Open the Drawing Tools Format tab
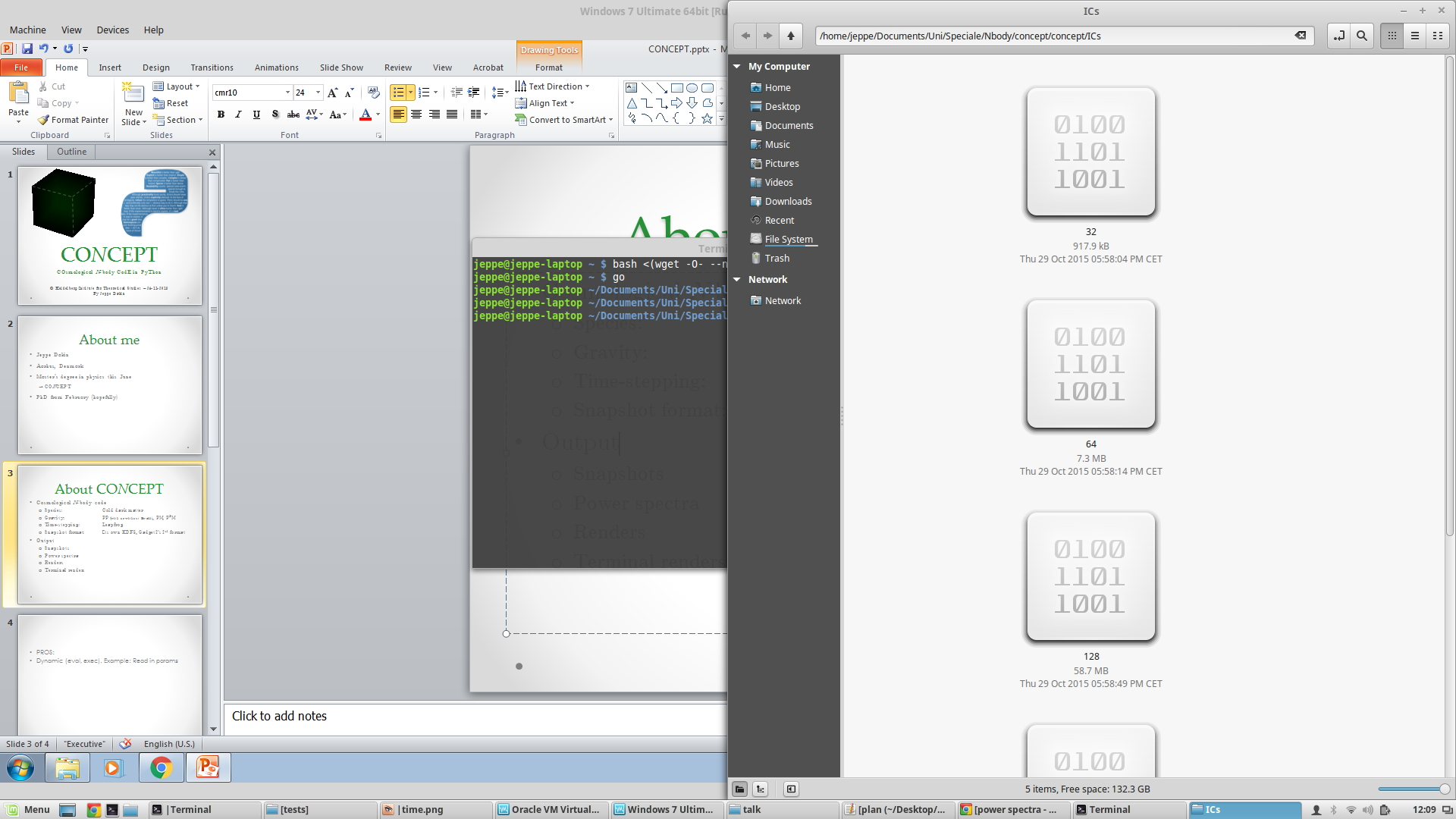 549,67
